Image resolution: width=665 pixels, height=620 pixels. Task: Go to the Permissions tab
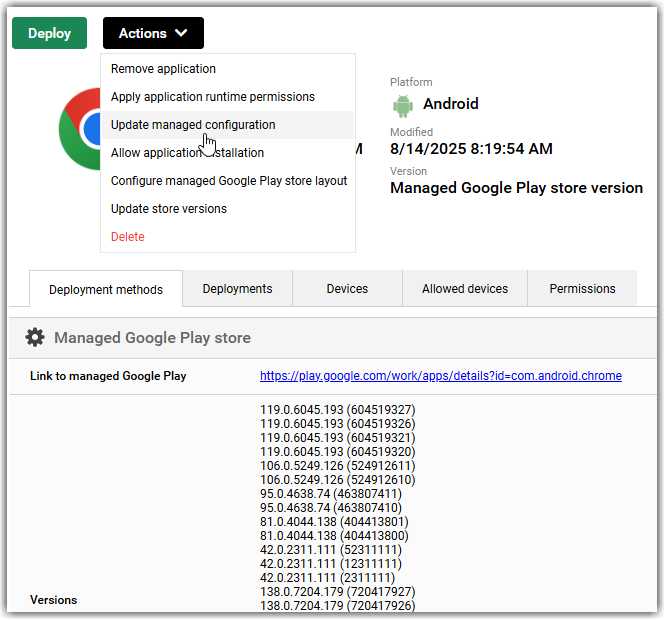[582, 289]
